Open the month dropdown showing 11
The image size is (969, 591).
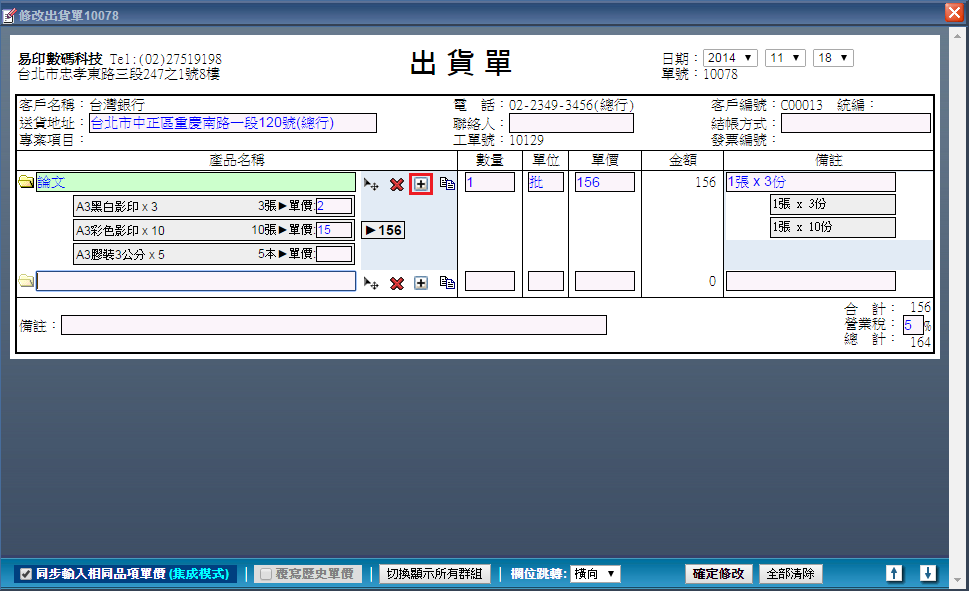click(785, 58)
